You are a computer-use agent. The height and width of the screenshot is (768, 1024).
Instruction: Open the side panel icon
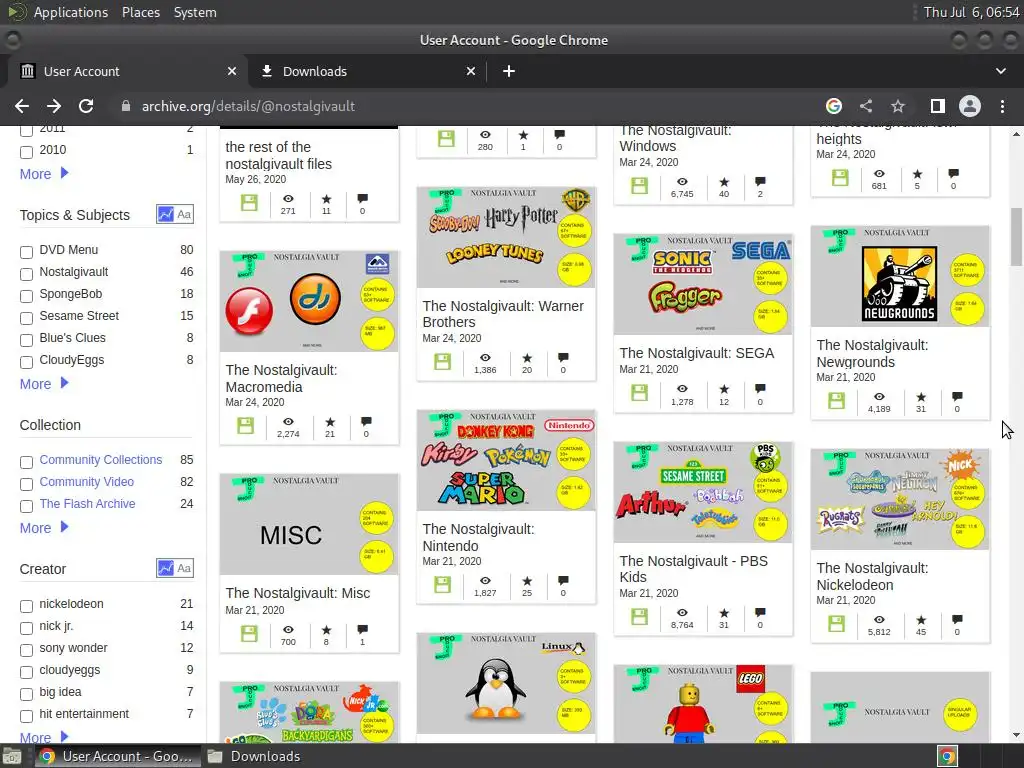937,106
